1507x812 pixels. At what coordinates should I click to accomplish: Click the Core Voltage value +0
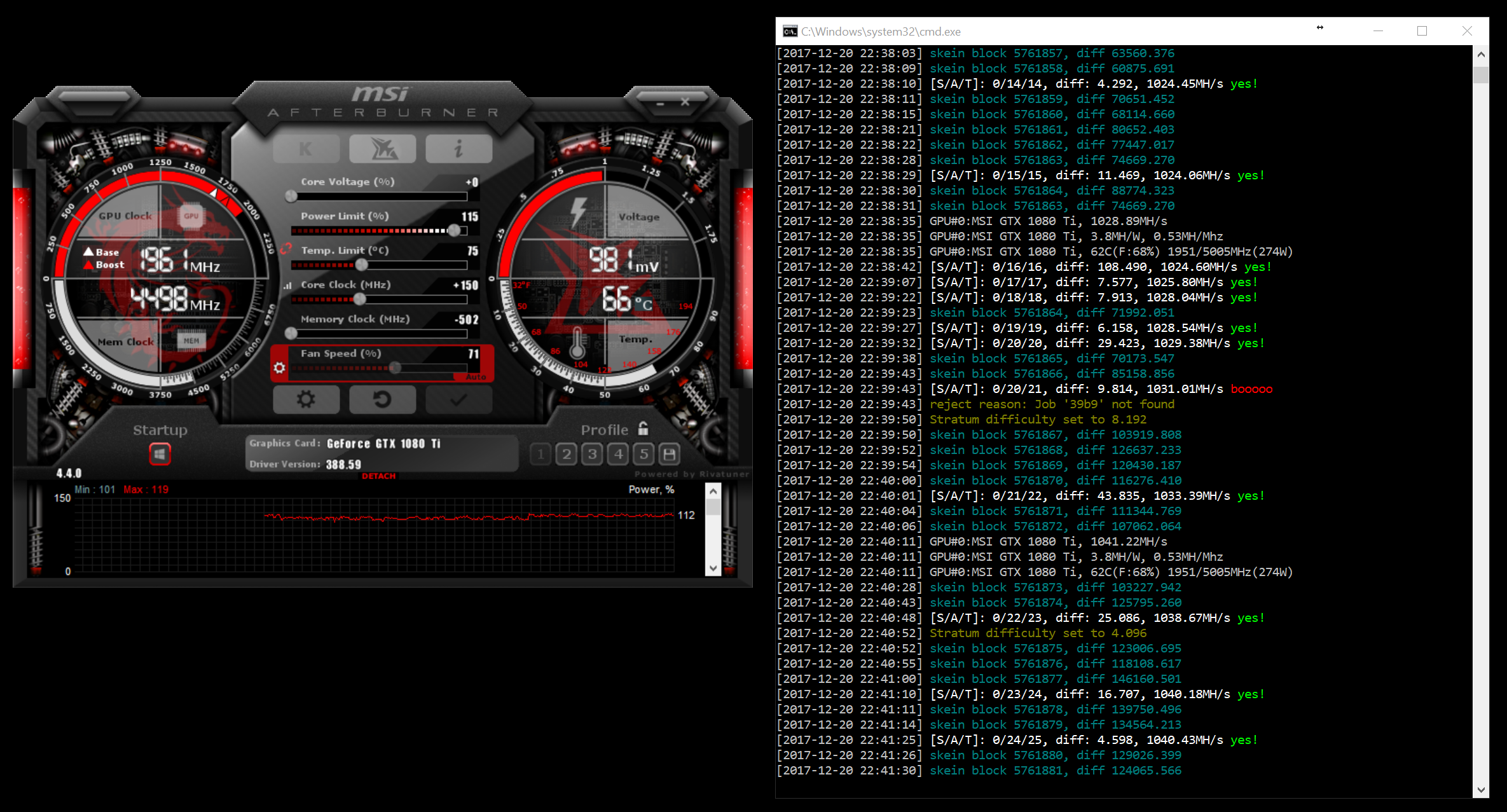click(472, 182)
